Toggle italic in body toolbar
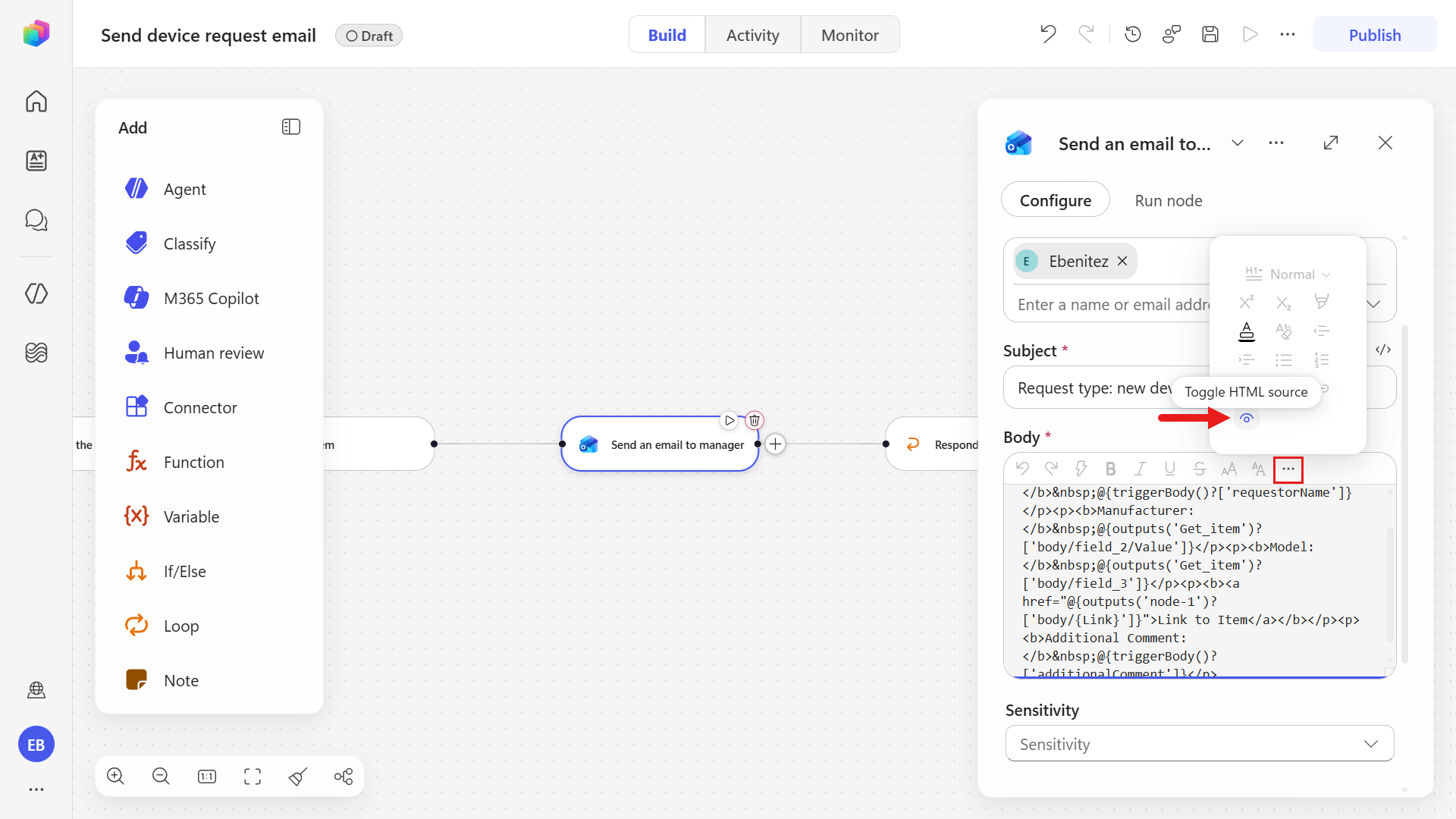The height and width of the screenshot is (819, 1456). (1141, 469)
